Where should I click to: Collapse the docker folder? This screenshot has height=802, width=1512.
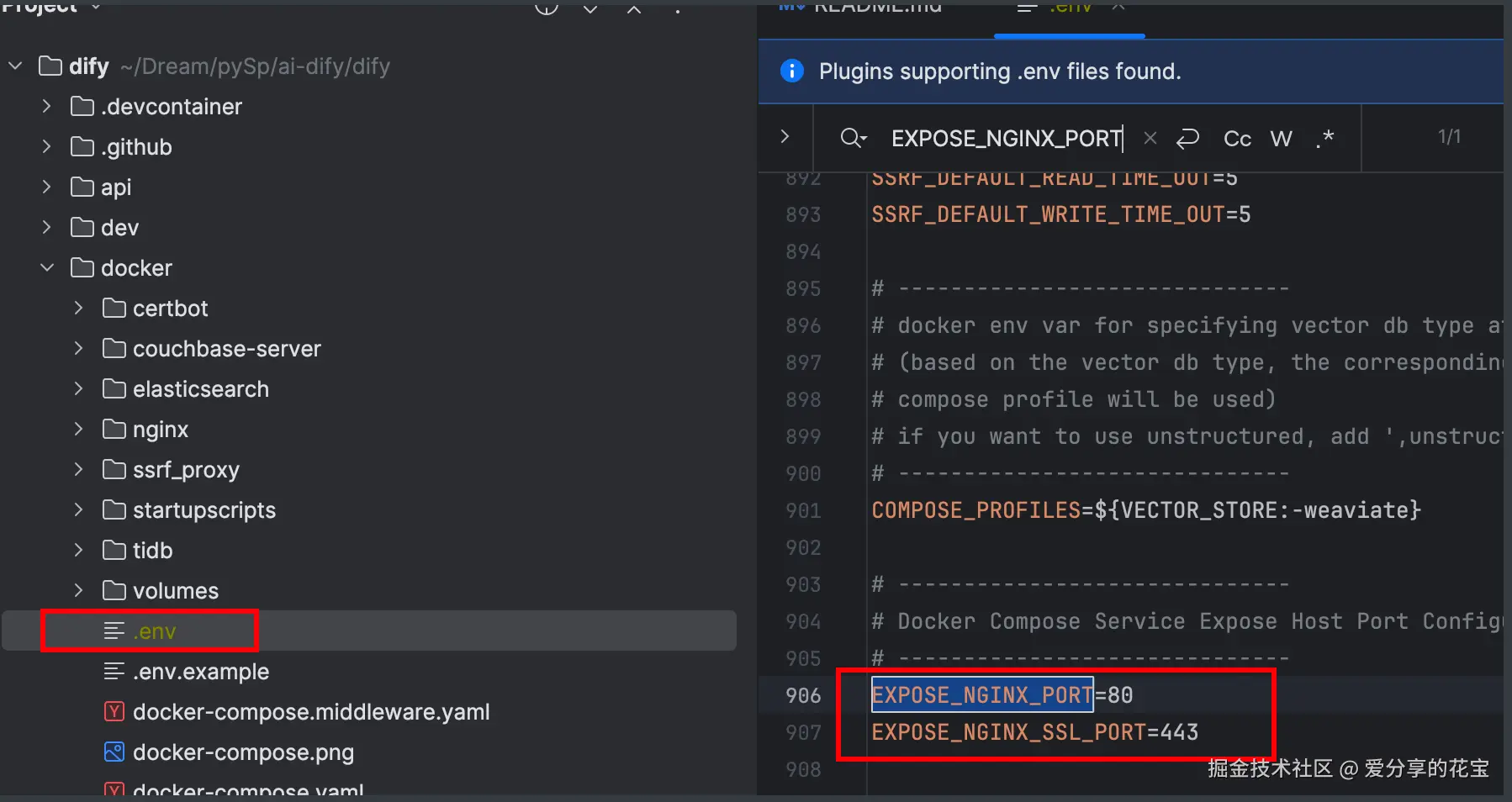click(47, 268)
